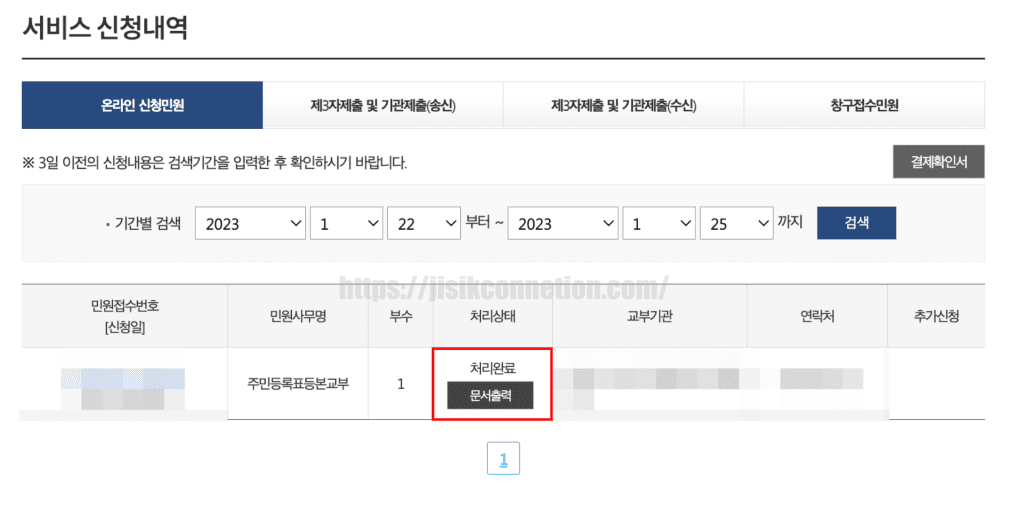Click the 추가신청 column header
This screenshot has height=508, width=1024.
pos(936,317)
